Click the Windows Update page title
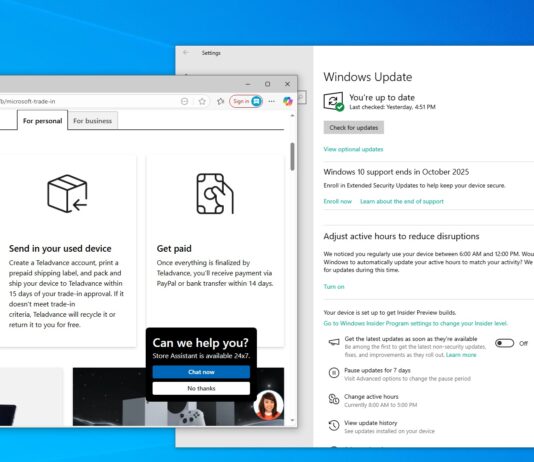The image size is (534, 462). tap(368, 77)
